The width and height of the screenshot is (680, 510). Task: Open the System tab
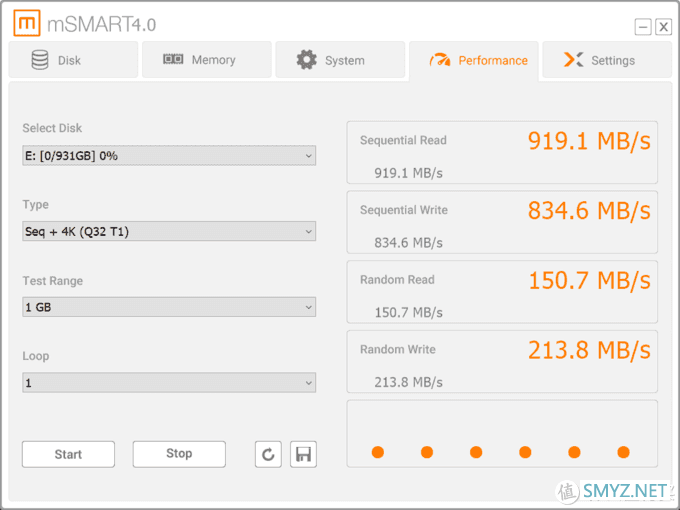coord(340,60)
